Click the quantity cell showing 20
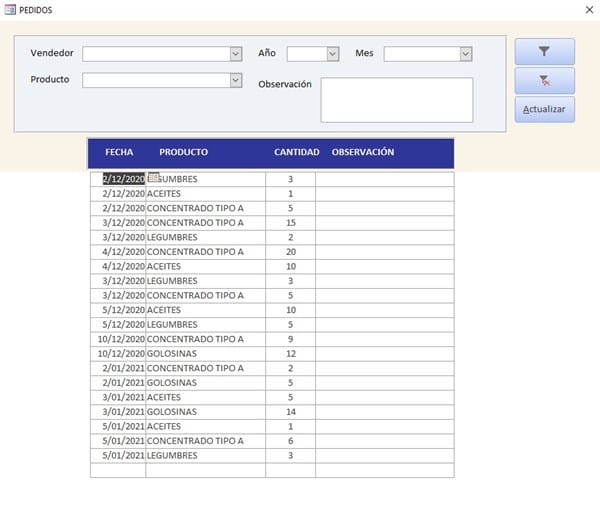Image resolution: width=600 pixels, height=507 pixels. (290, 252)
